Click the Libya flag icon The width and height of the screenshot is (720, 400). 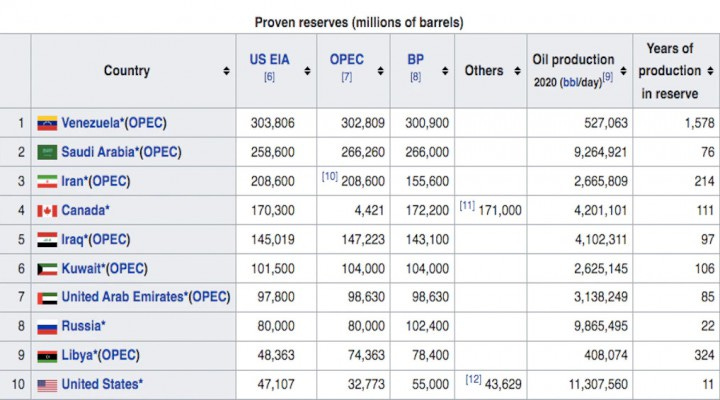click(47, 356)
